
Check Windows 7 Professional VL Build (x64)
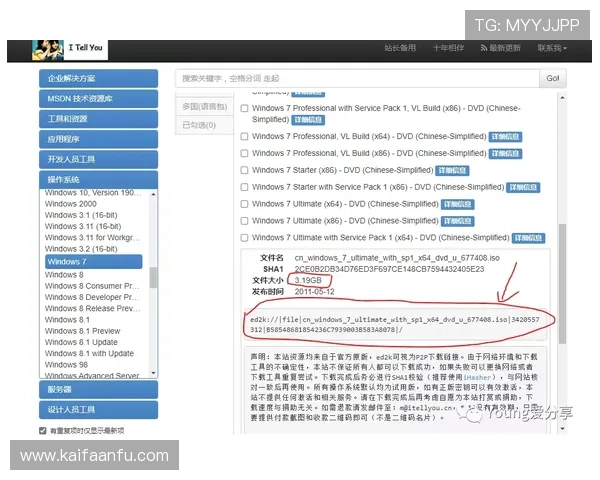point(244,136)
